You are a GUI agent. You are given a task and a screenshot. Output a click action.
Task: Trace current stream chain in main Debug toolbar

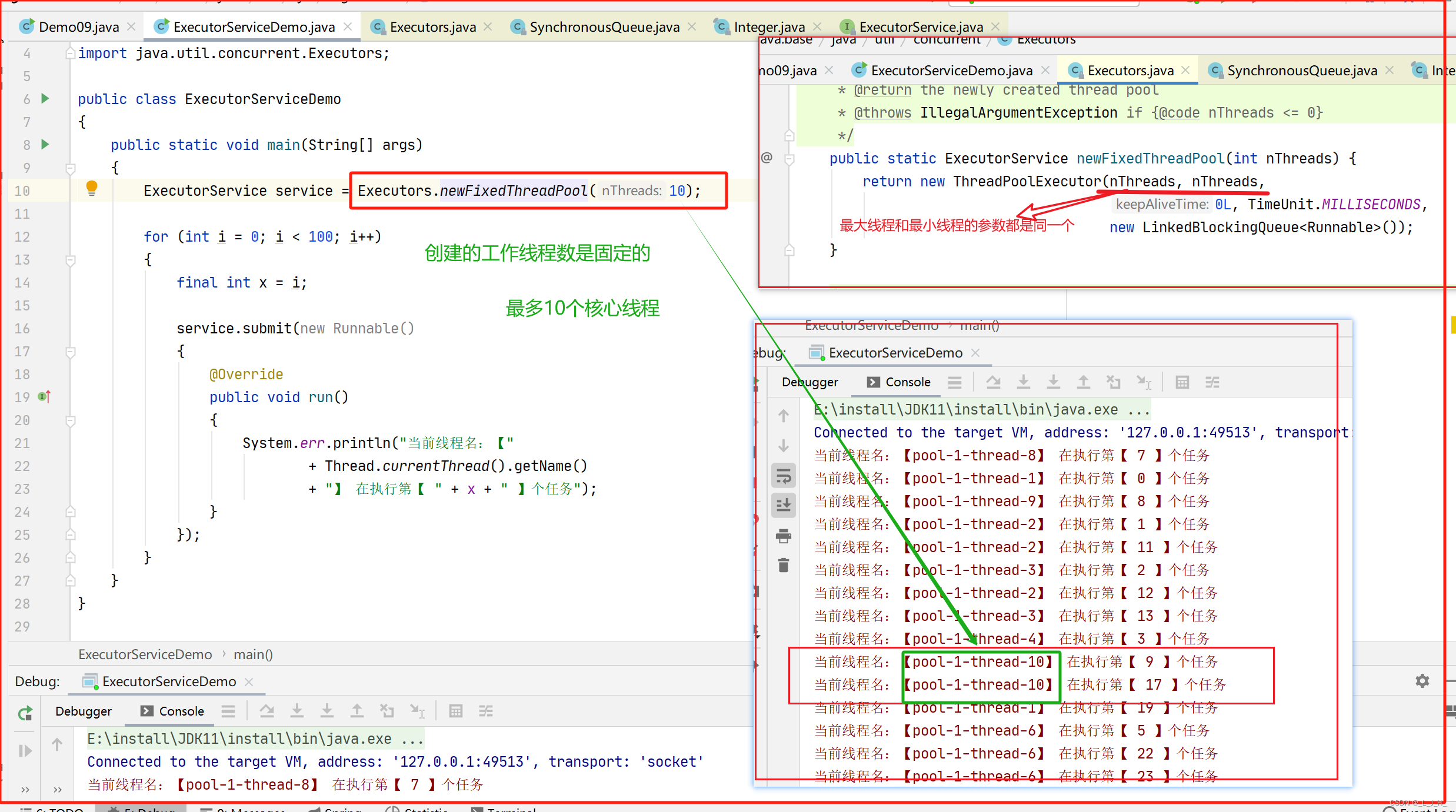point(486,711)
